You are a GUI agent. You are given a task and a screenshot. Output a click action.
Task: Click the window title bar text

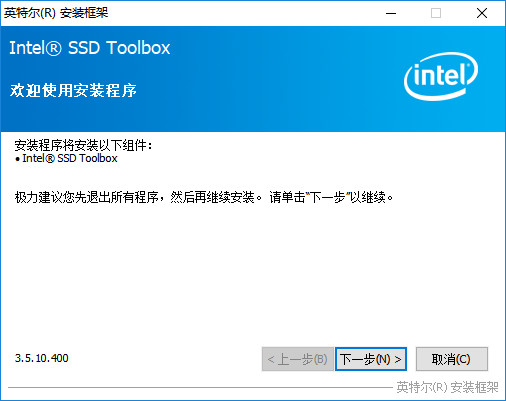(56, 13)
